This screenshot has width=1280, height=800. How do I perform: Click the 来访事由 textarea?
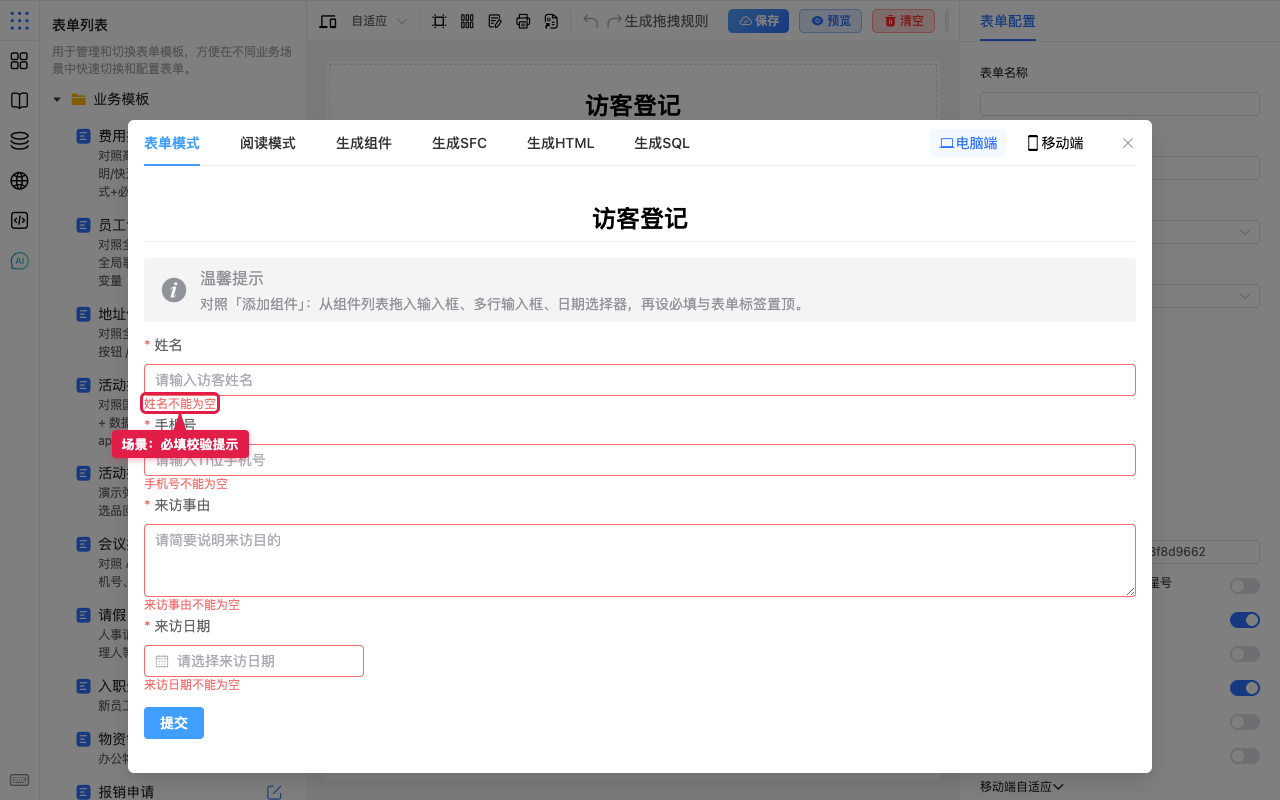click(x=640, y=560)
